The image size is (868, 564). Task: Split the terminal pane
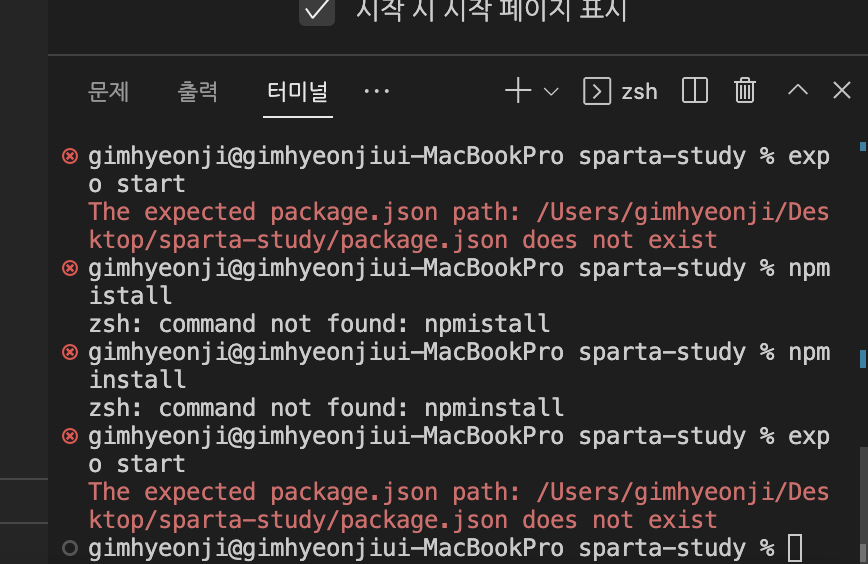point(695,90)
